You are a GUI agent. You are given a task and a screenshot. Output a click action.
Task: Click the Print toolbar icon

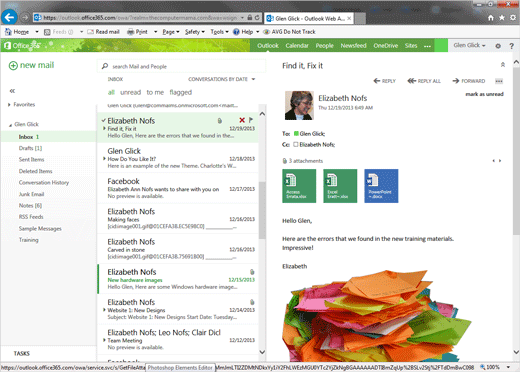click(131, 32)
